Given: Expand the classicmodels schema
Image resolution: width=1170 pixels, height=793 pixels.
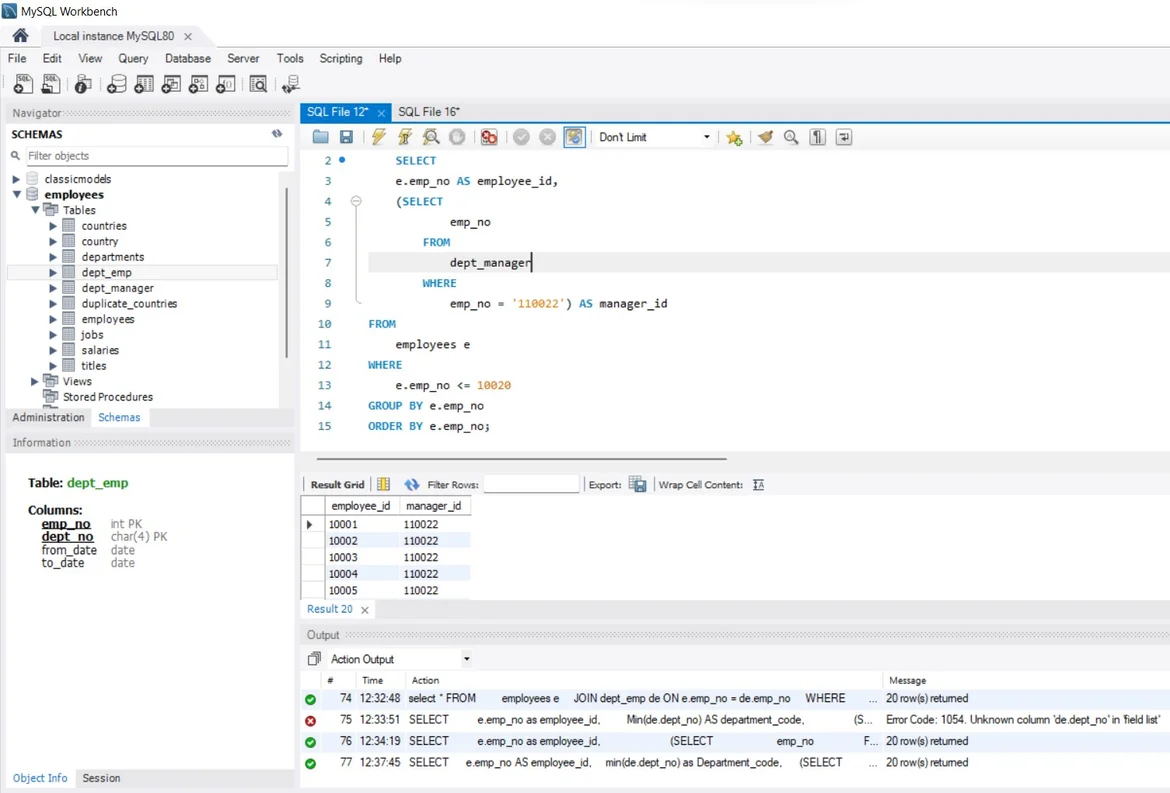Looking at the screenshot, I should tap(16, 179).
